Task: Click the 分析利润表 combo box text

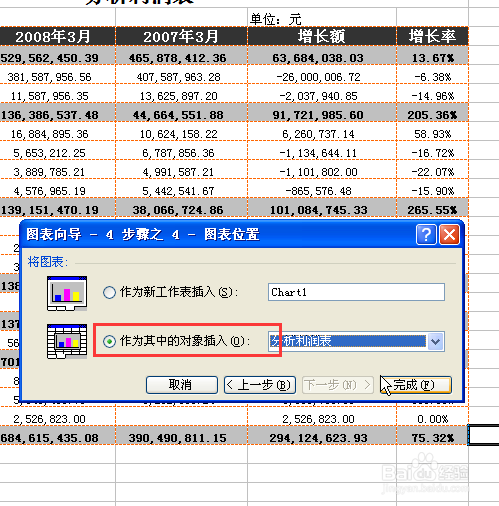Action: point(347,341)
